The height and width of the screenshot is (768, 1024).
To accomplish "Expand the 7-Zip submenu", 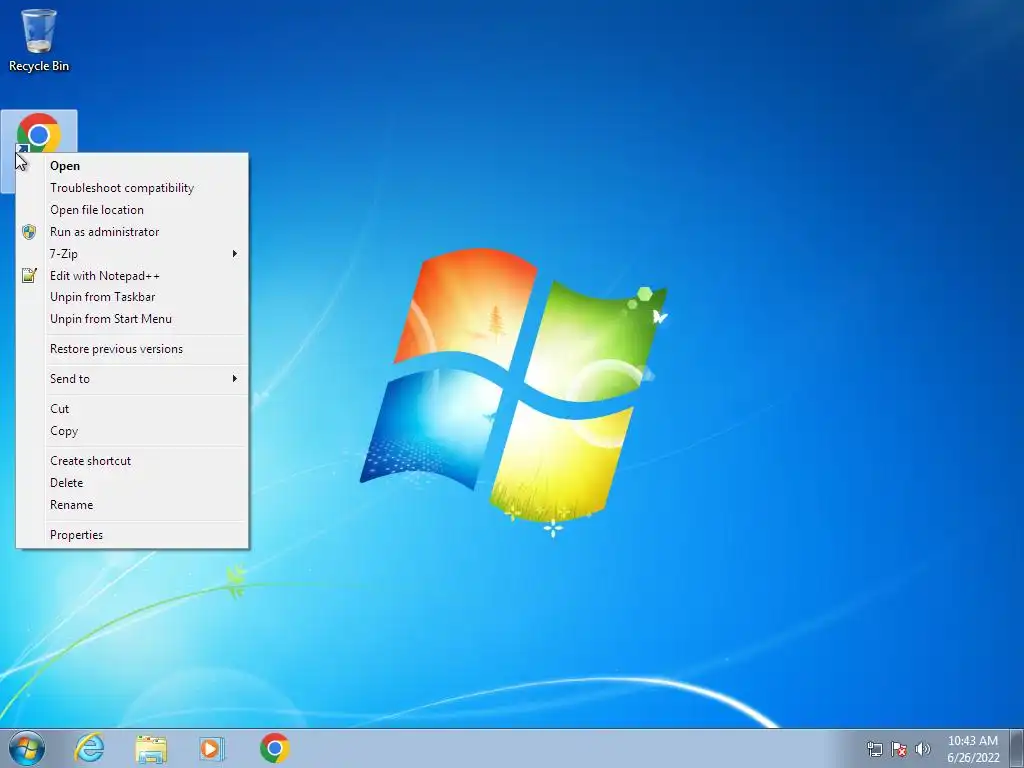I will point(133,253).
